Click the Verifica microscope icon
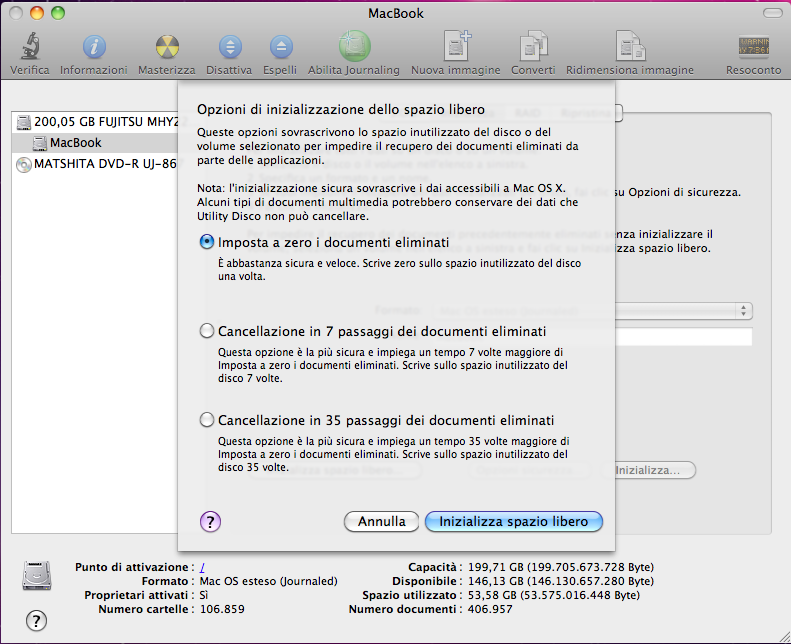 [30, 46]
